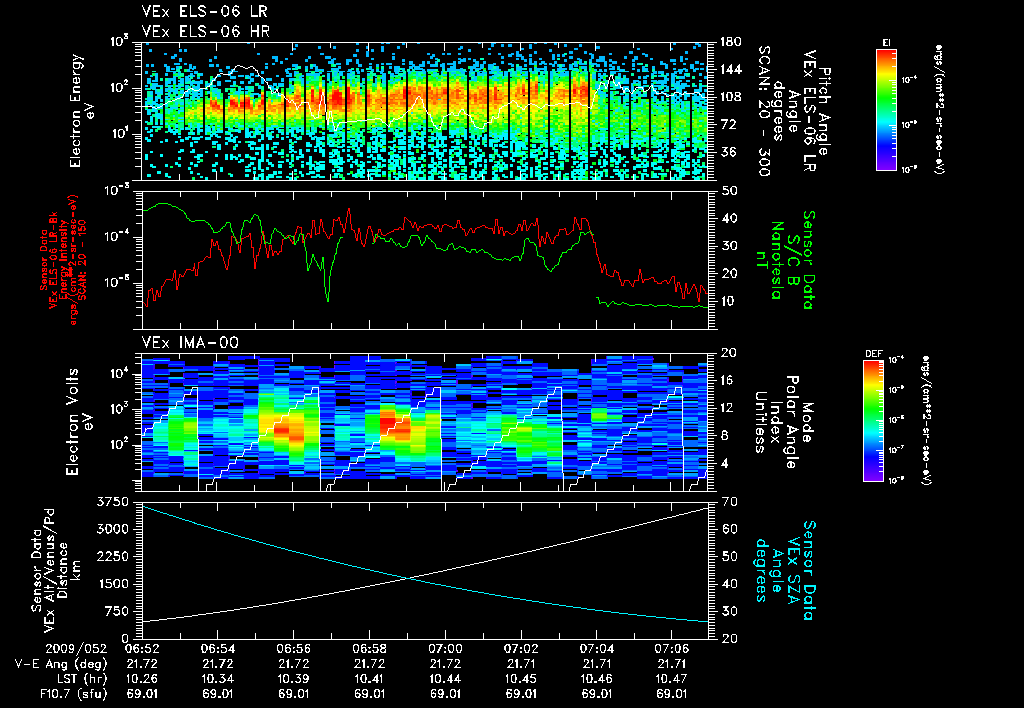Click the 'Electron Volts eV' axis label
Screen dimensions: 1024x708
pos(78,422)
